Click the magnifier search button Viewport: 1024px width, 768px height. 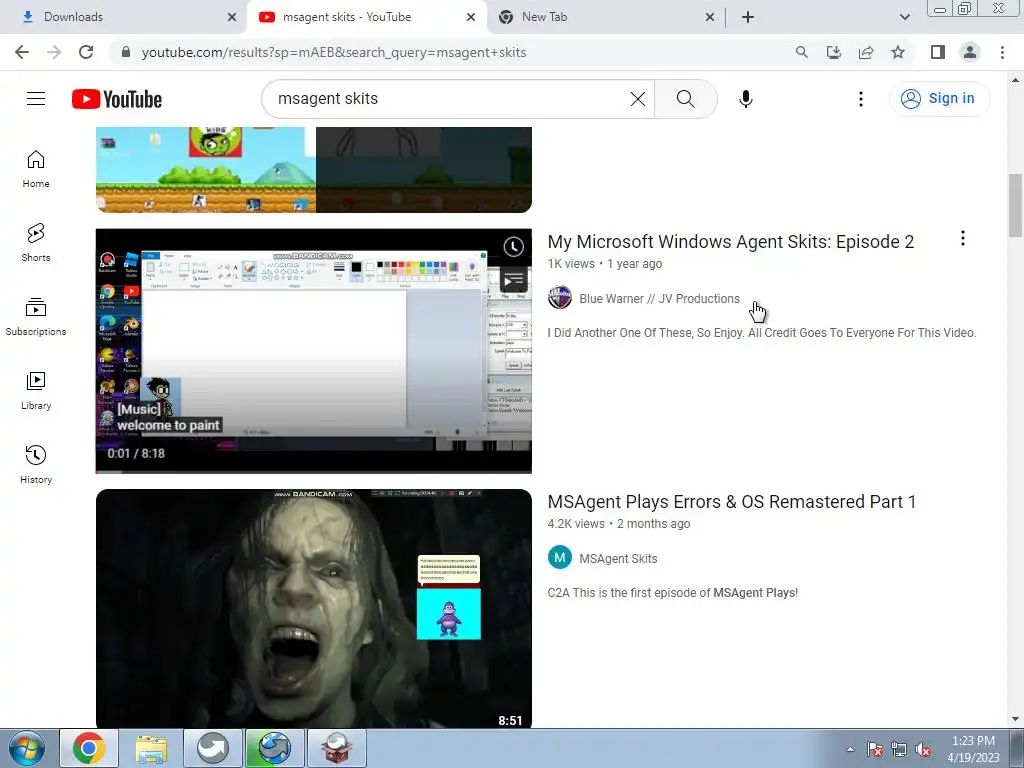pos(686,99)
